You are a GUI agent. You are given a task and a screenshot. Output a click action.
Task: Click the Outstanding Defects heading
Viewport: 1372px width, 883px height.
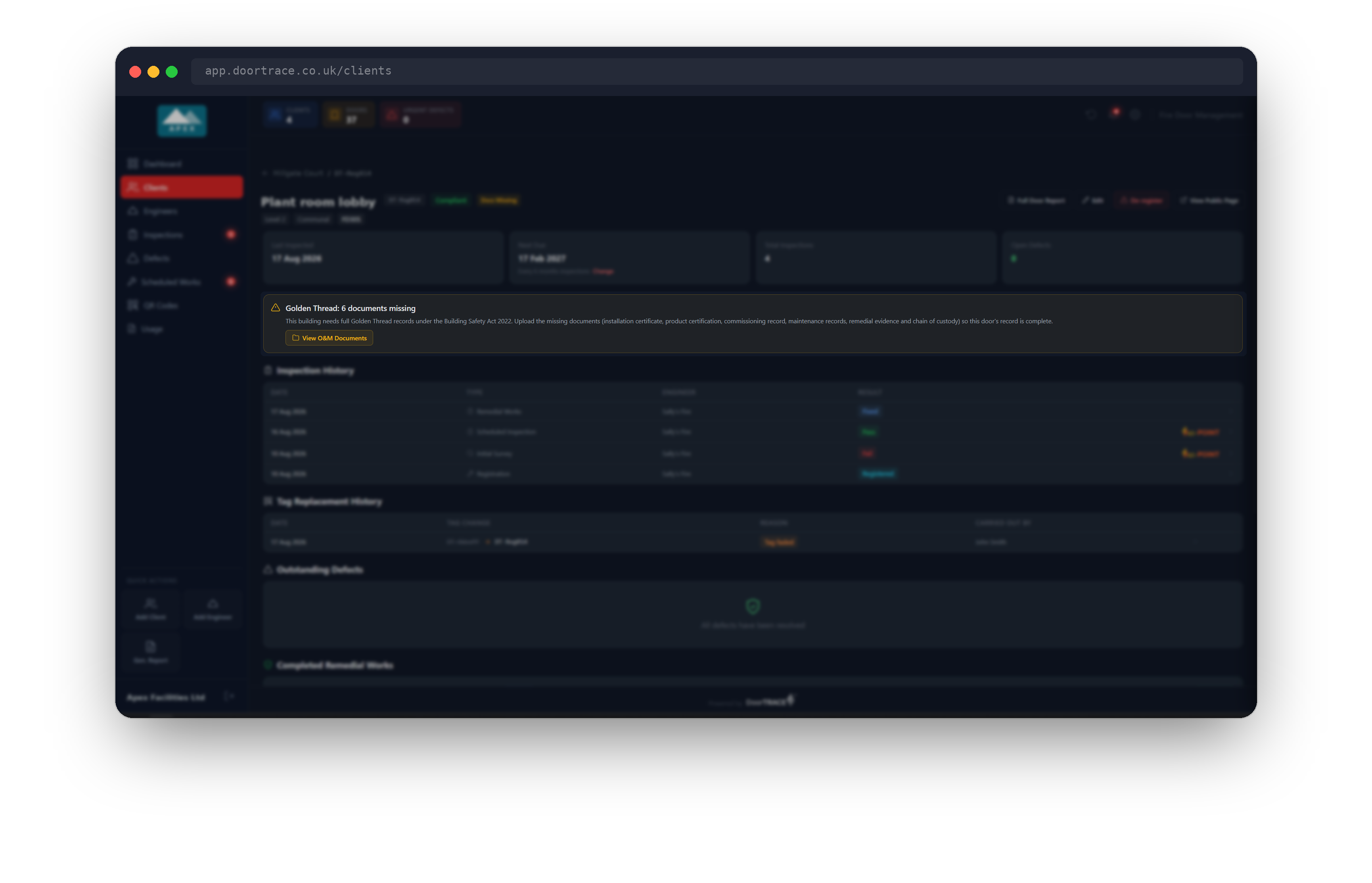coord(319,570)
